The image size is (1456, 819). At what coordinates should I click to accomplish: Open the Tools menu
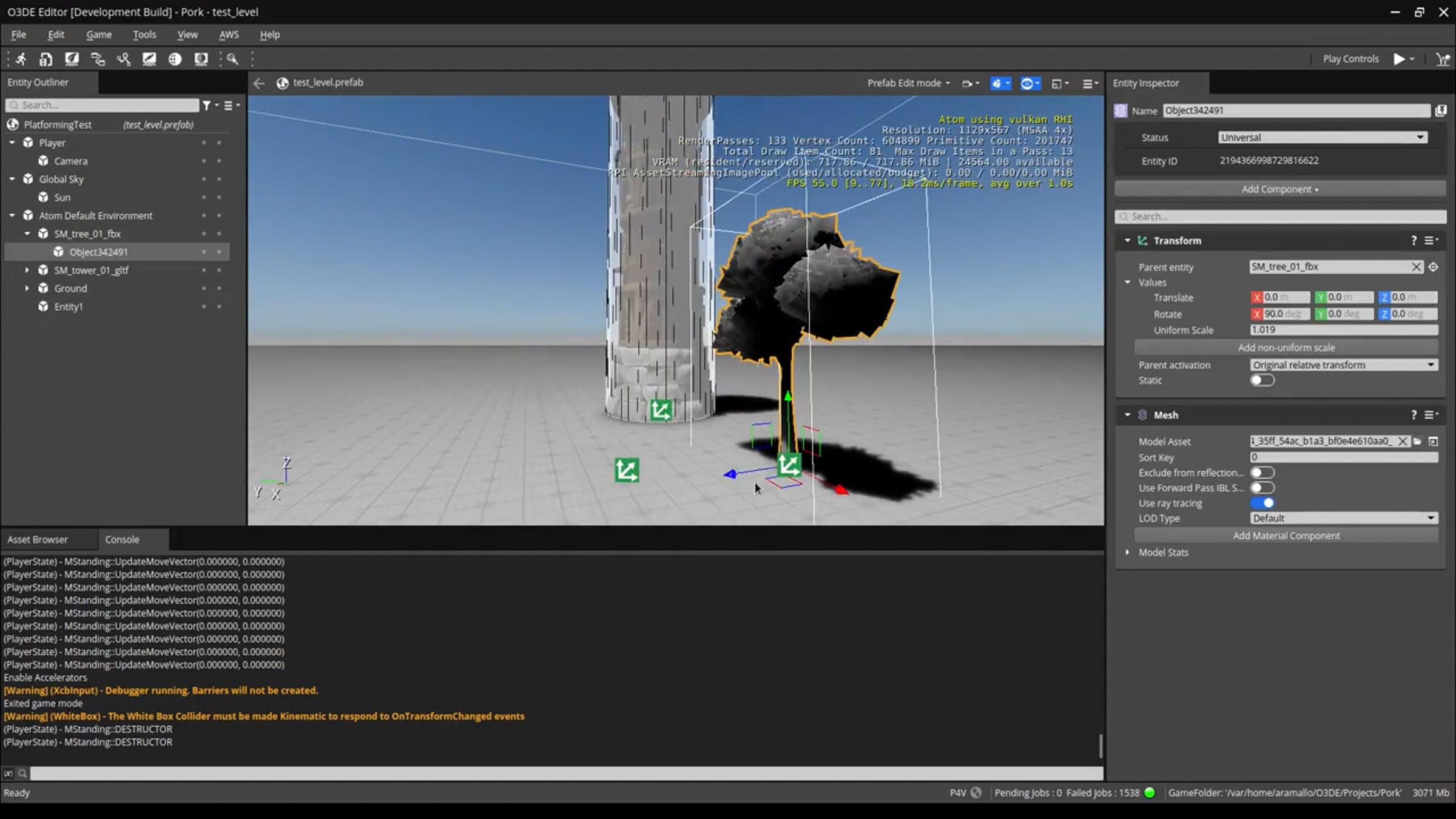pyautogui.click(x=144, y=35)
